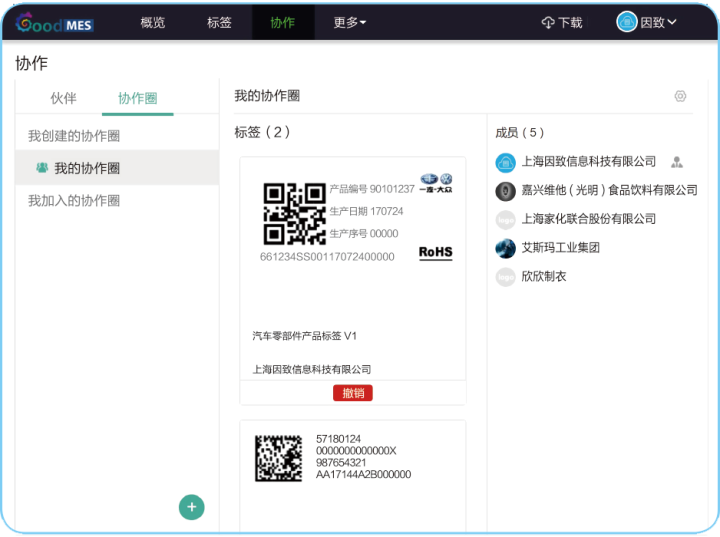The image size is (720, 537).
Task: Open label 汽车零部件产品标签 V1
Action: (304, 336)
